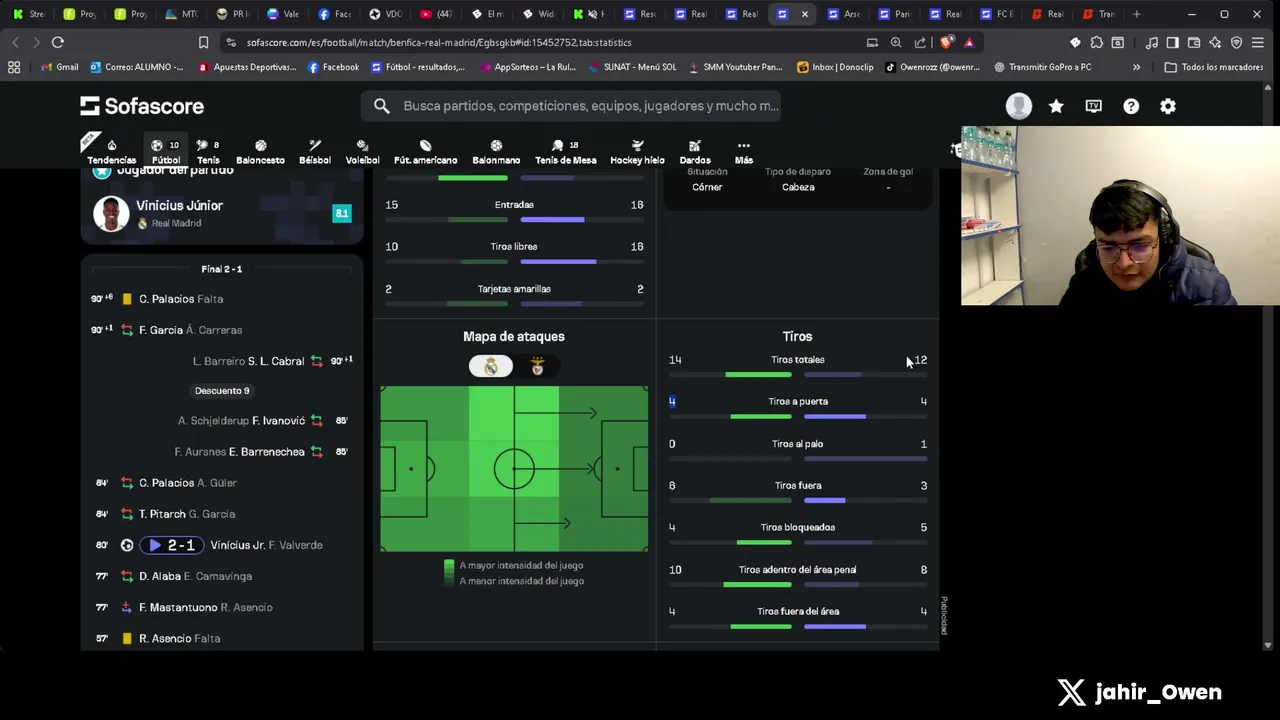Click the search magnifier icon
1280x720 pixels.
[x=381, y=106]
